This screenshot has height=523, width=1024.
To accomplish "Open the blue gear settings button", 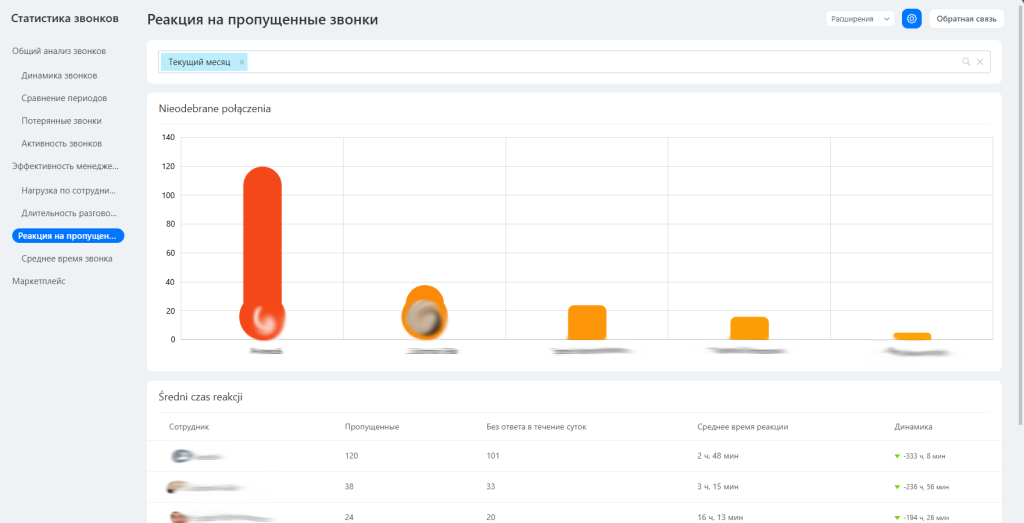I will point(911,19).
